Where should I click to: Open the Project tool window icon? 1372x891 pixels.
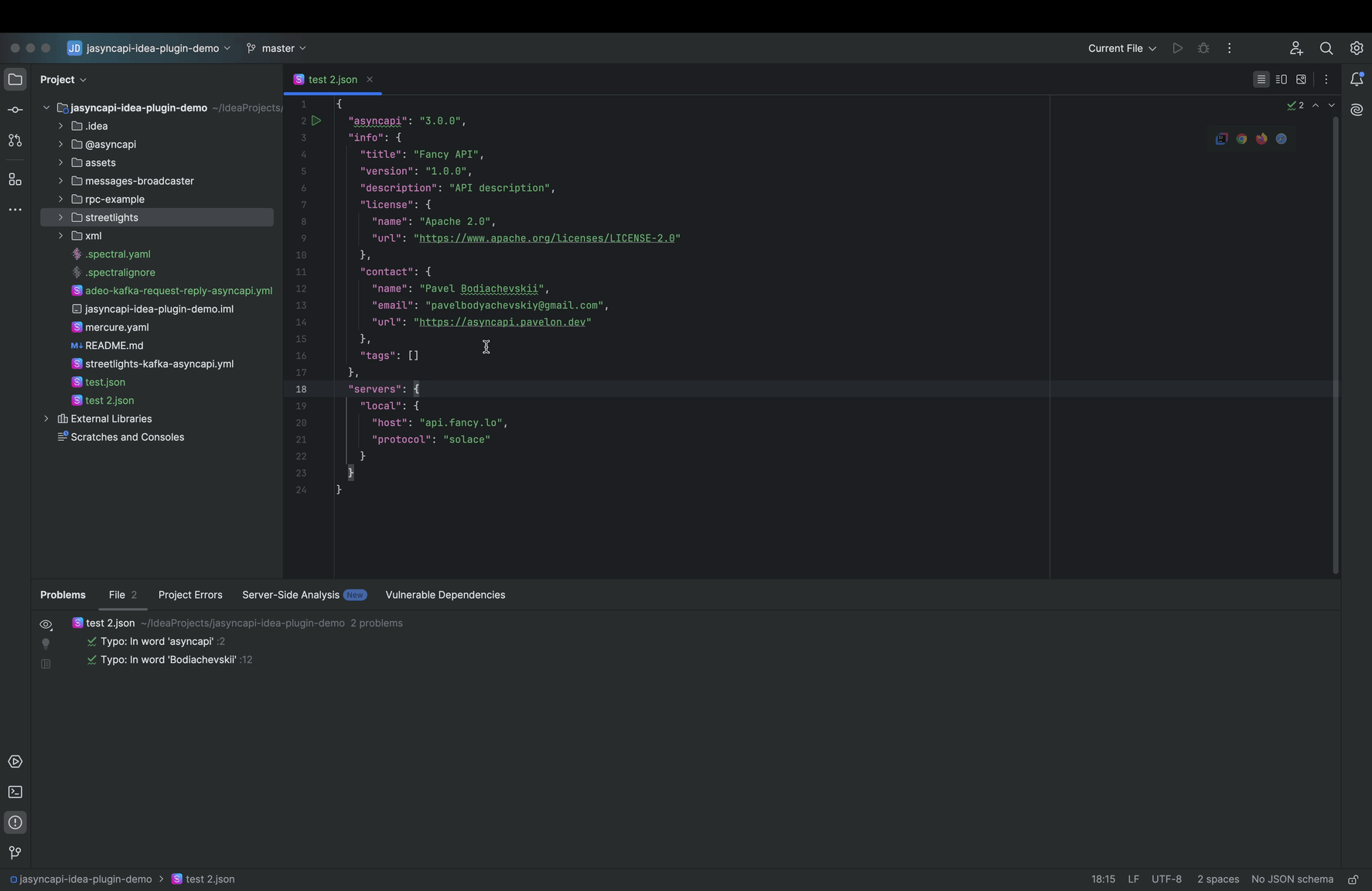pyautogui.click(x=15, y=80)
